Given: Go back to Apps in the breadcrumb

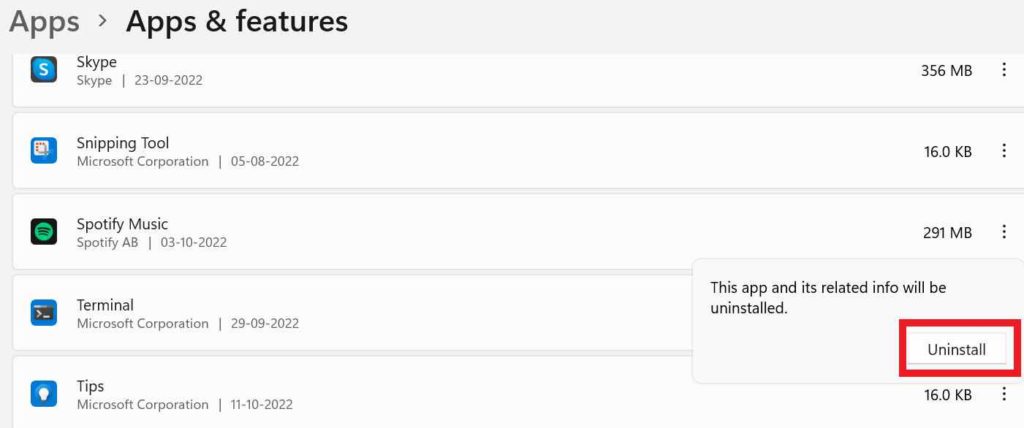Looking at the screenshot, I should 44,20.
